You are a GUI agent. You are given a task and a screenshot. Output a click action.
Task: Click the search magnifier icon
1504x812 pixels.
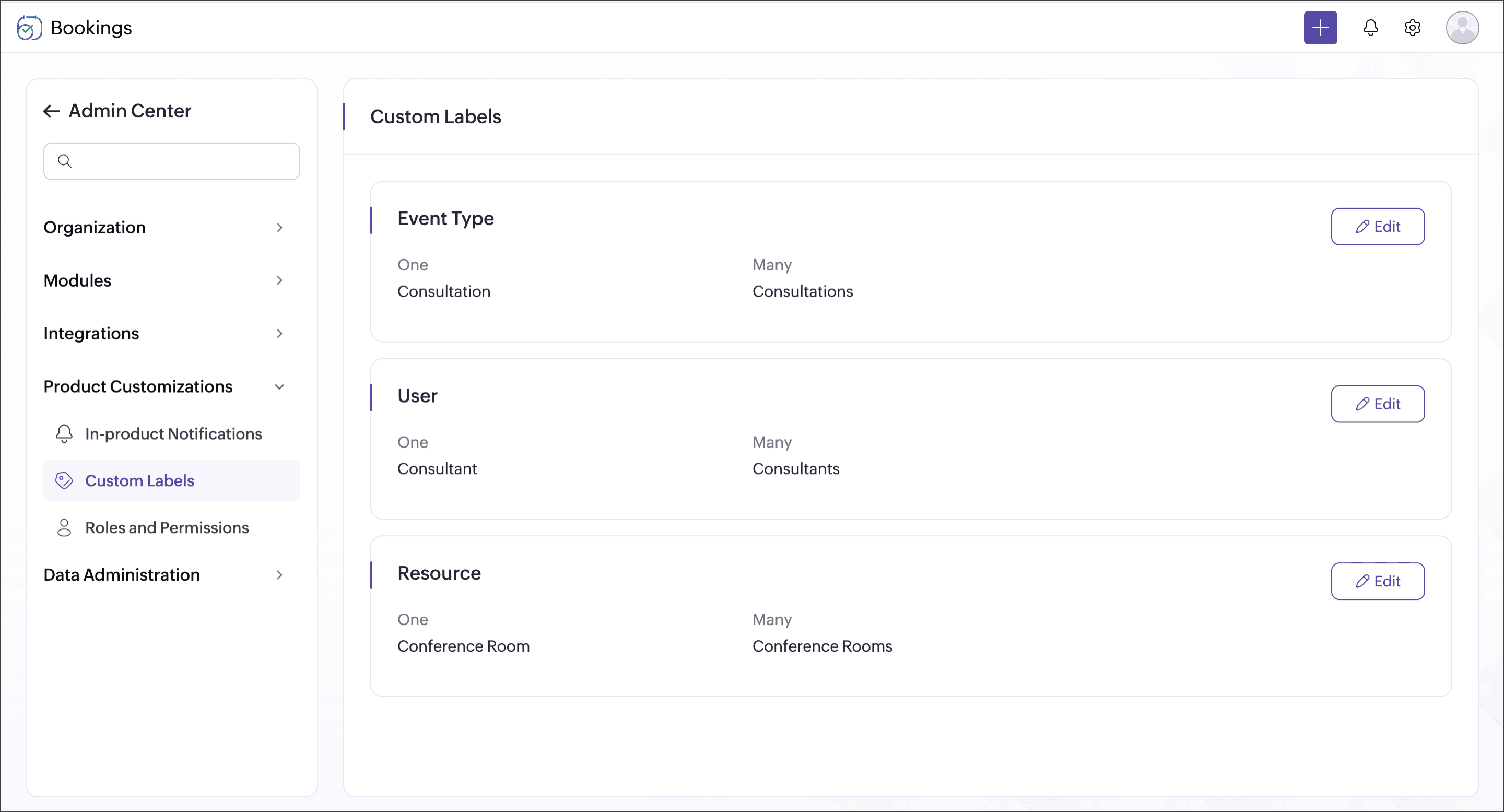tap(65, 161)
